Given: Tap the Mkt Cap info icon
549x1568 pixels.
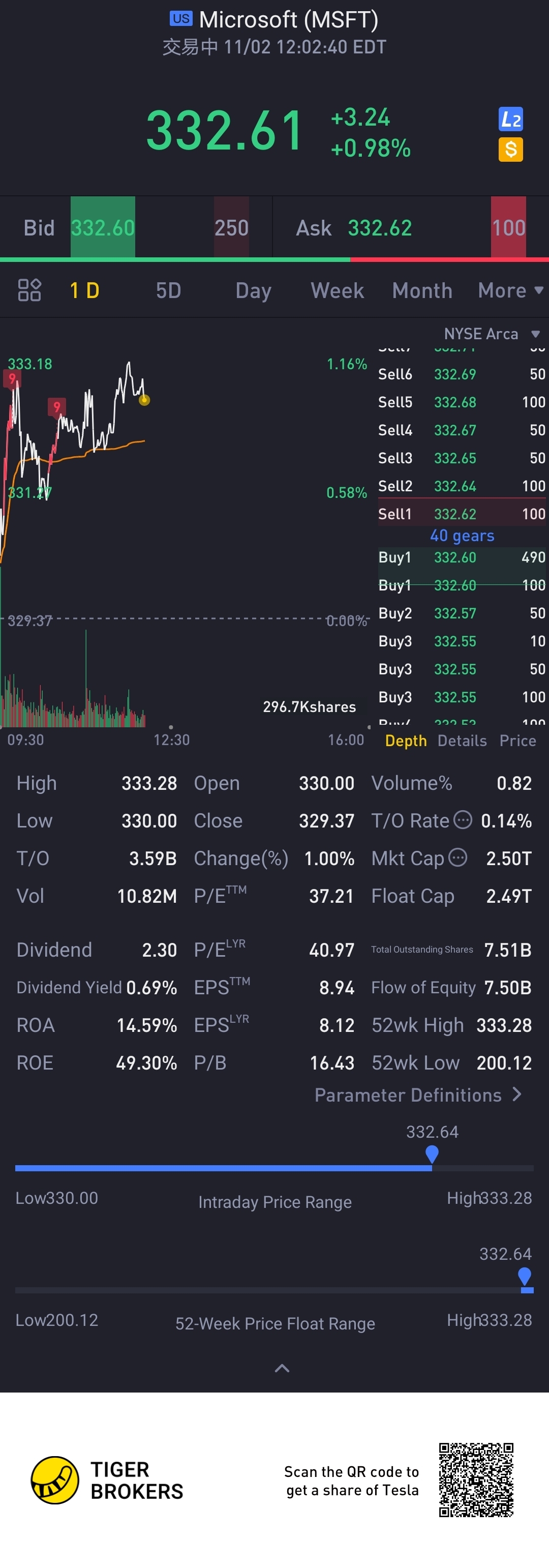Looking at the screenshot, I should click(x=457, y=857).
